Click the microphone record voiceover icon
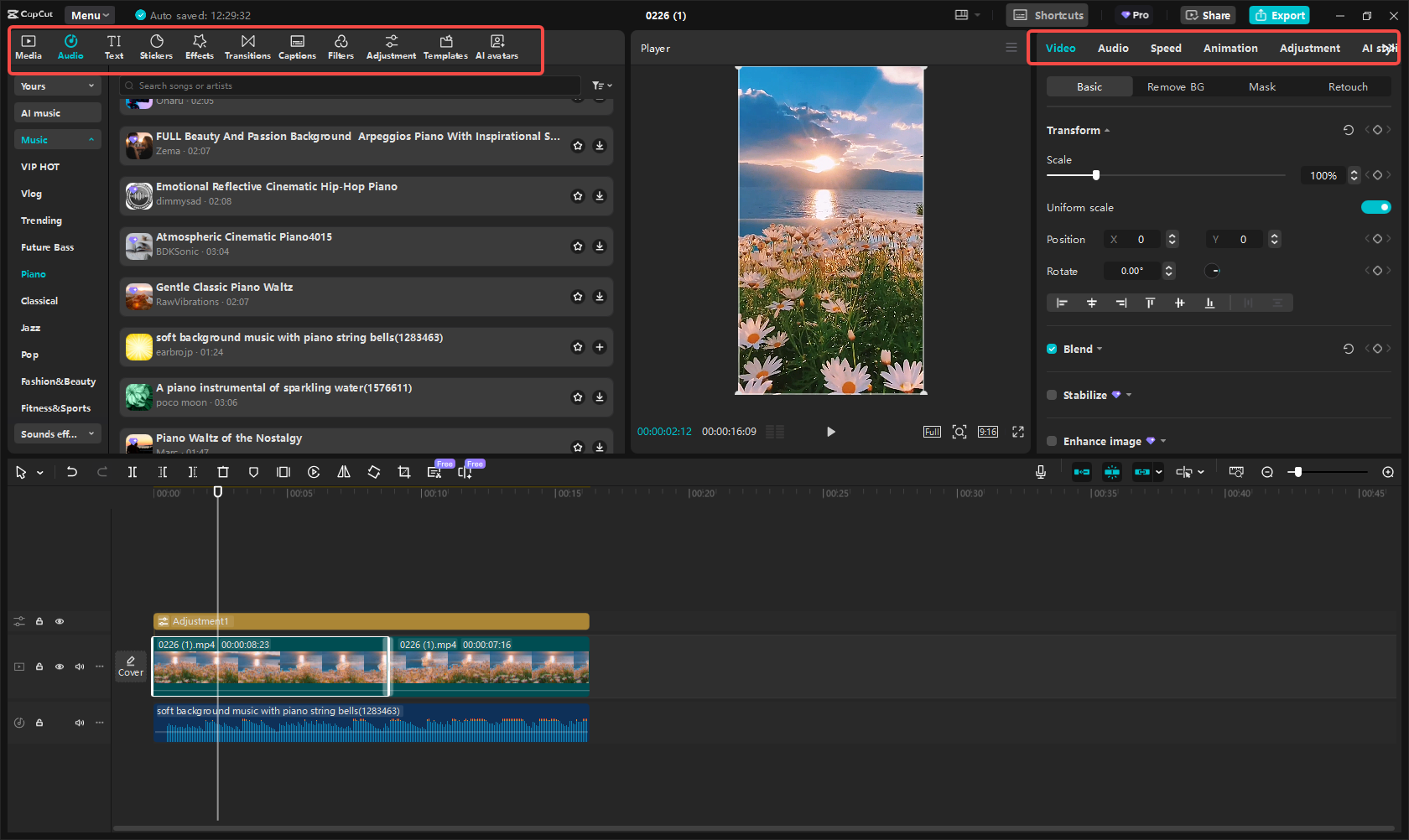This screenshot has width=1409, height=840. coord(1040,472)
